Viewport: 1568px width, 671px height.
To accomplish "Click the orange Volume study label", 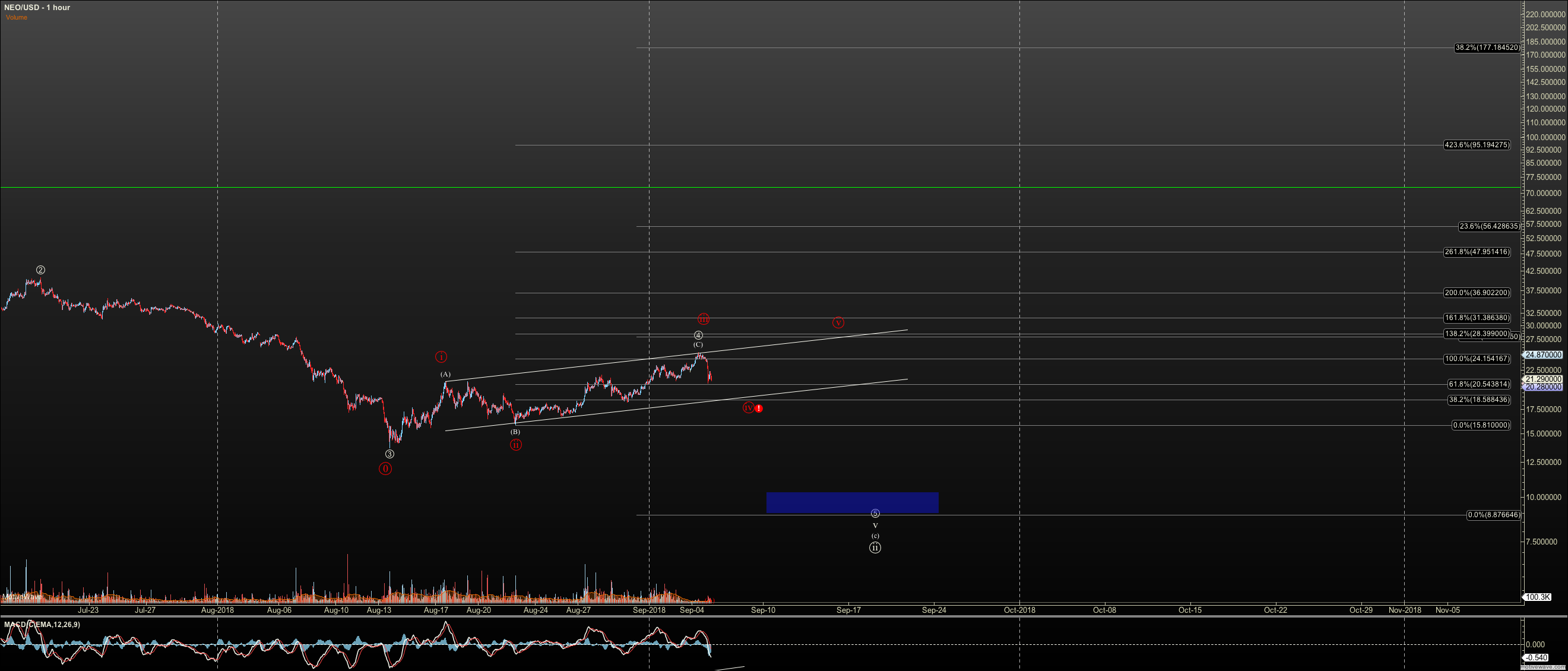I will coord(17,17).
